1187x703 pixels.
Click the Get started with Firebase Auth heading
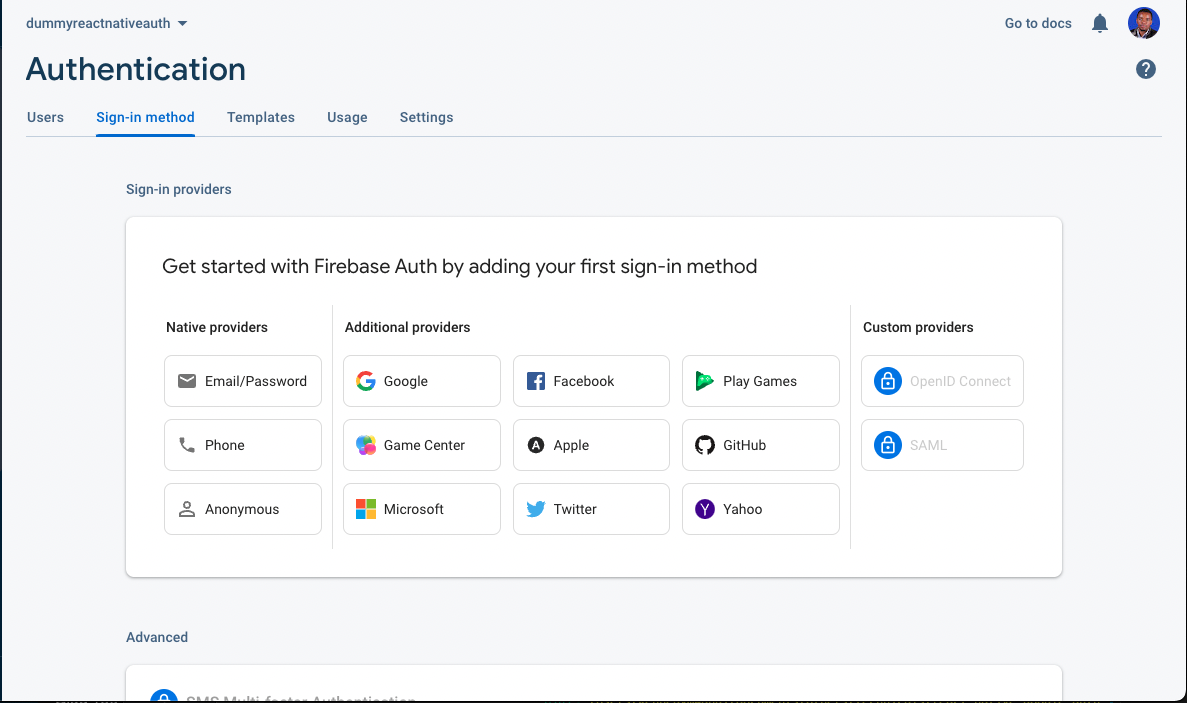460,266
